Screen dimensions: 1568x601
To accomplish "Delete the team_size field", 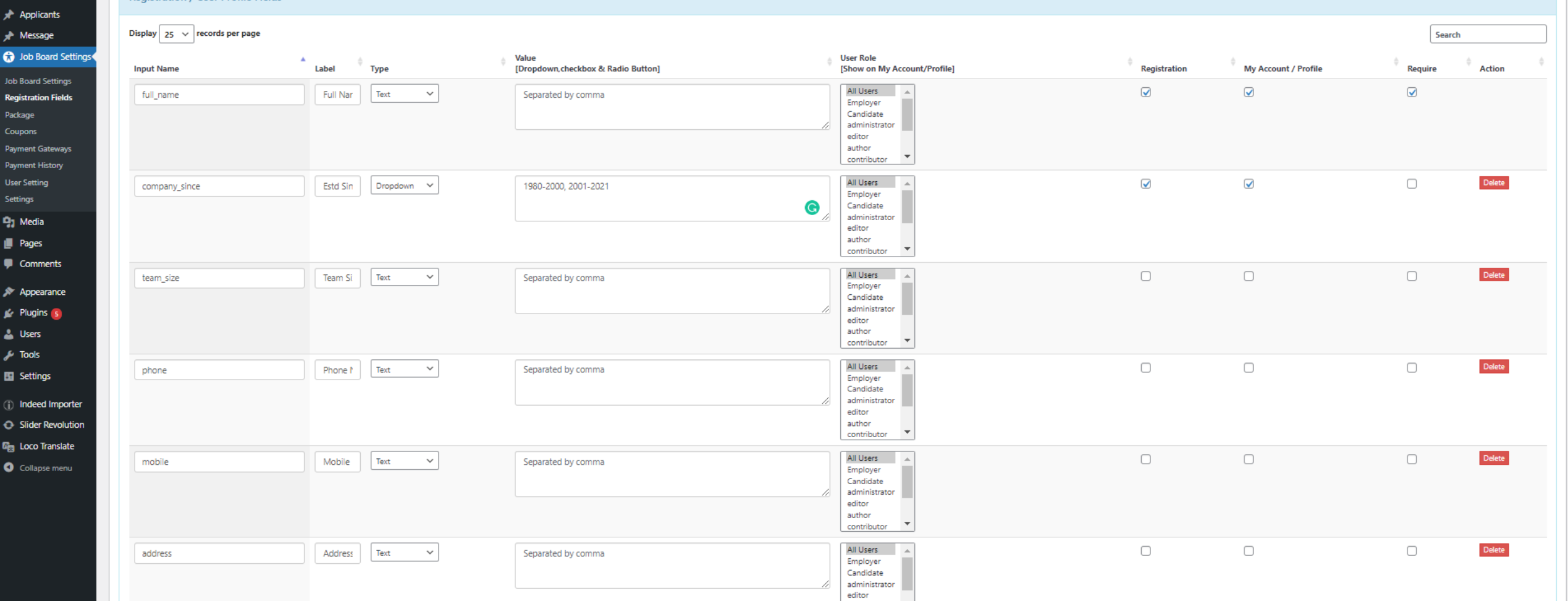I will (1494, 275).
